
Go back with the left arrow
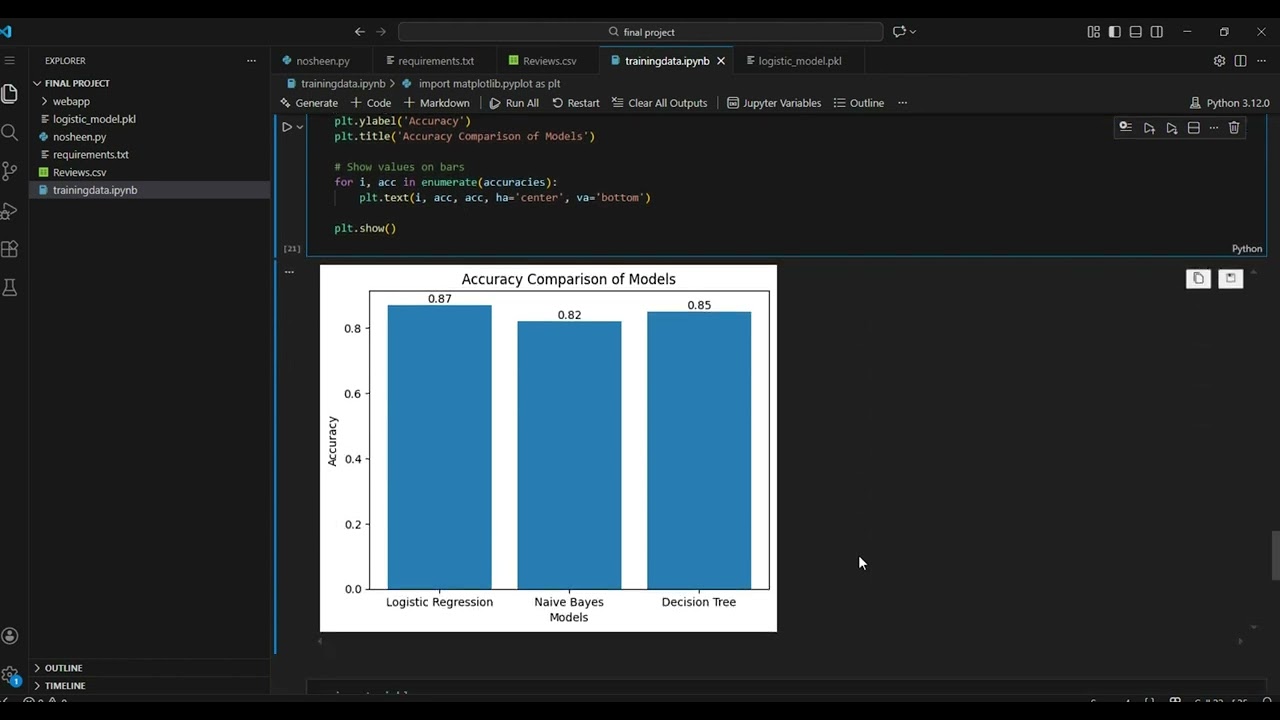360,32
